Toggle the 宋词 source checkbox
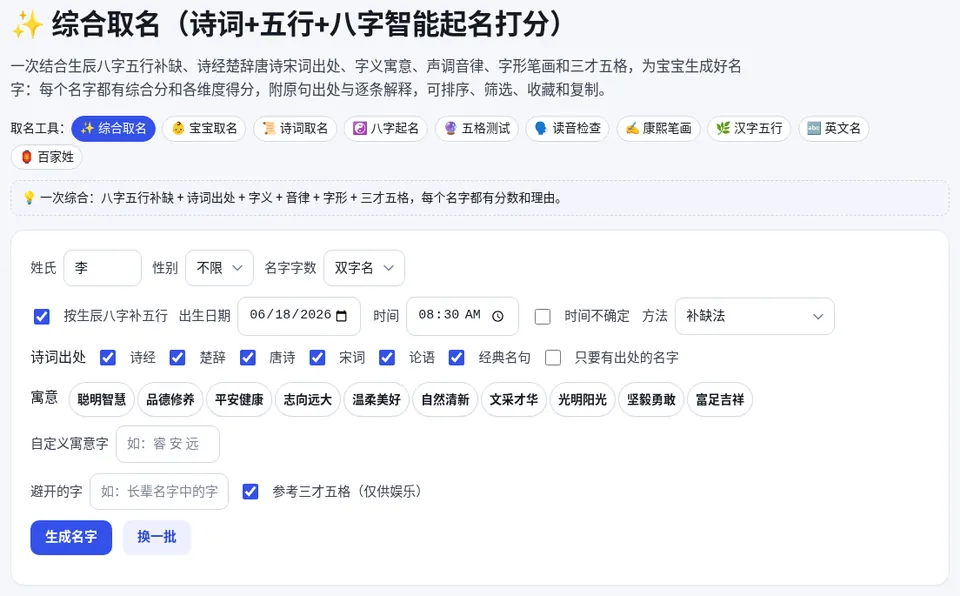 (x=317, y=358)
